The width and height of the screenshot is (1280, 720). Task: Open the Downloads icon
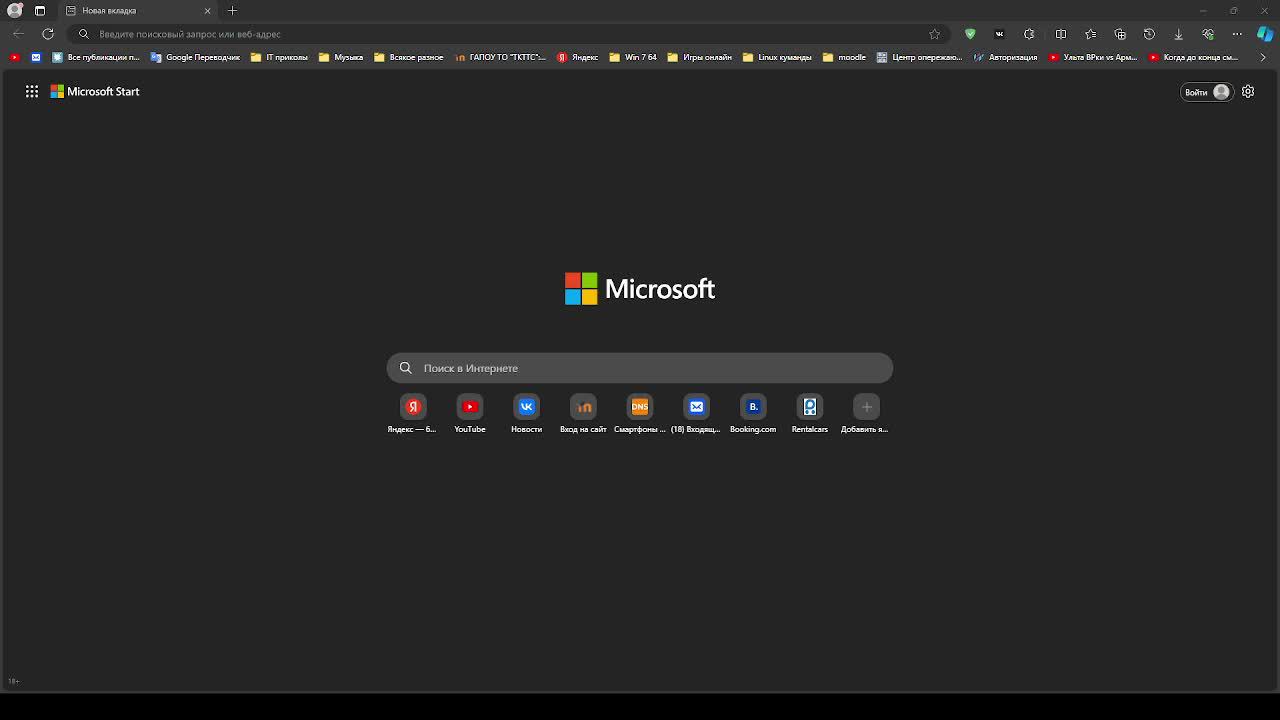coord(1178,34)
